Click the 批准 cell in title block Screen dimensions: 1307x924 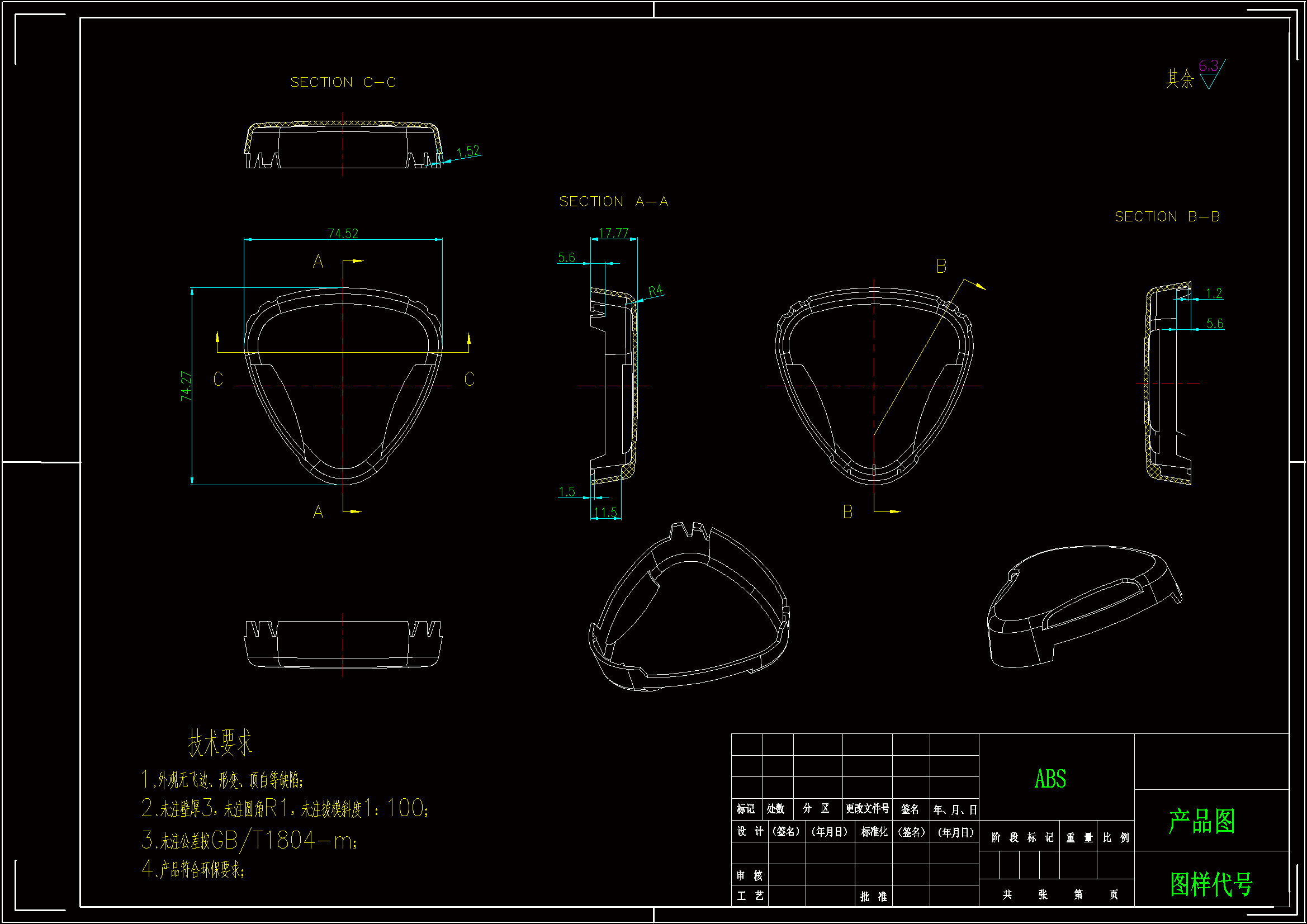click(874, 897)
